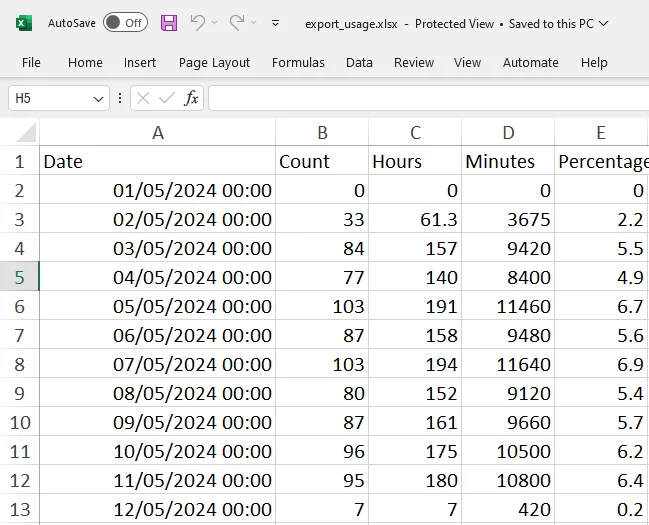Screen dimensions: 649x525
Task: Select the column B header
Action: [x=322, y=133]
